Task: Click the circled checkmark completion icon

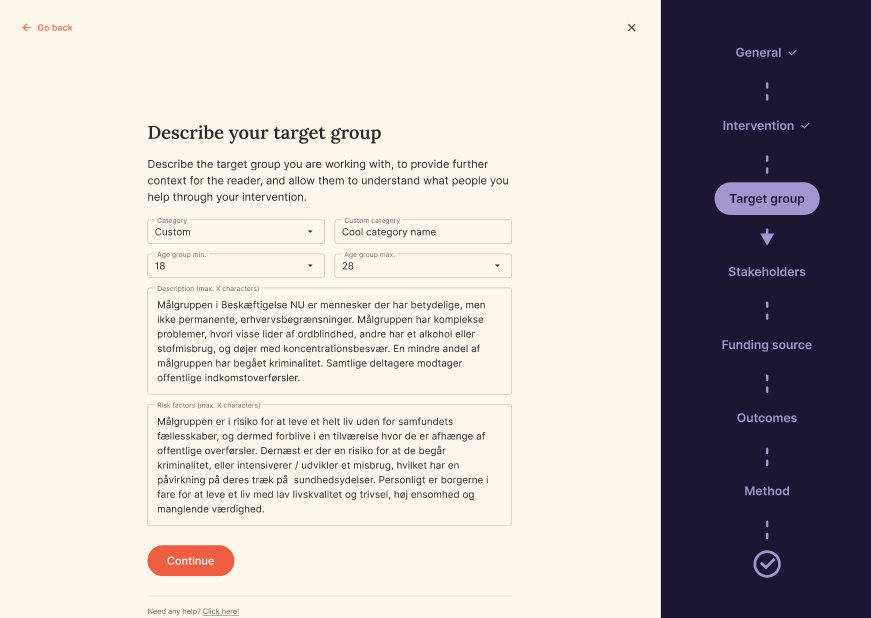Action: (767, 564)
